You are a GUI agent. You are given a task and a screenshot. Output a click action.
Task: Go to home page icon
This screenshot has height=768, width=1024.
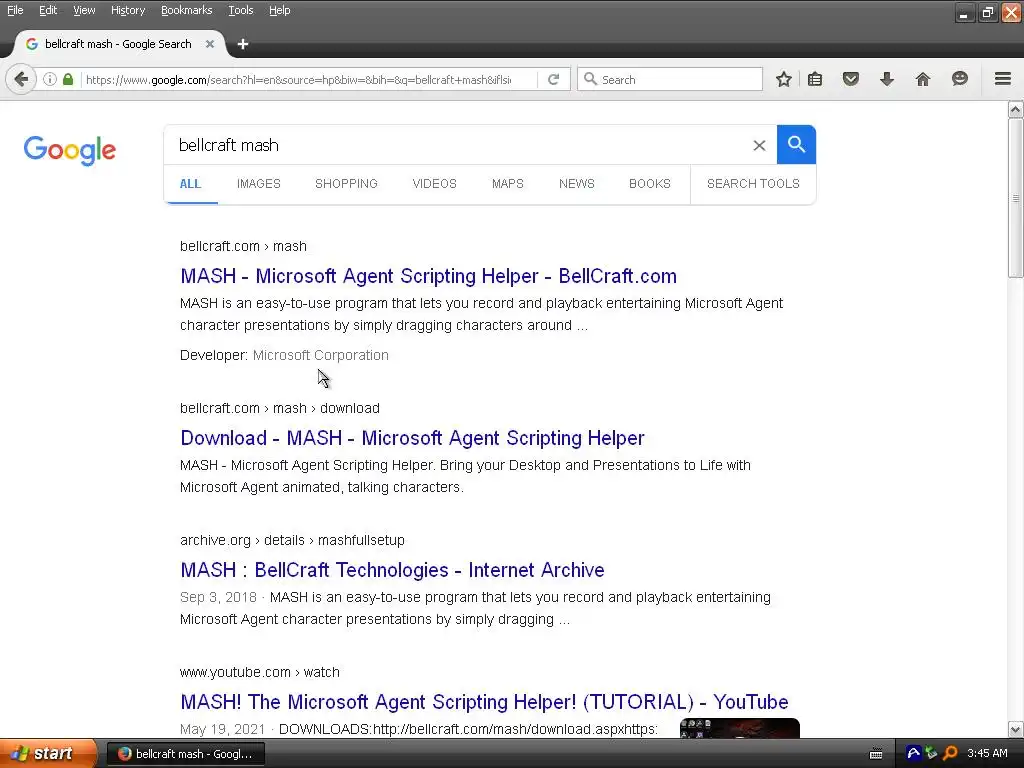[x=923, y=80]
